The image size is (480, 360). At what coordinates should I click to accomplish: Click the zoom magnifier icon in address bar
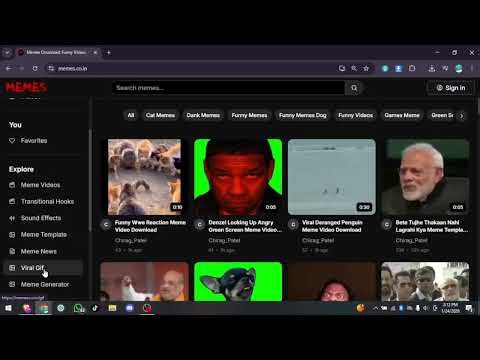point(354,68)
